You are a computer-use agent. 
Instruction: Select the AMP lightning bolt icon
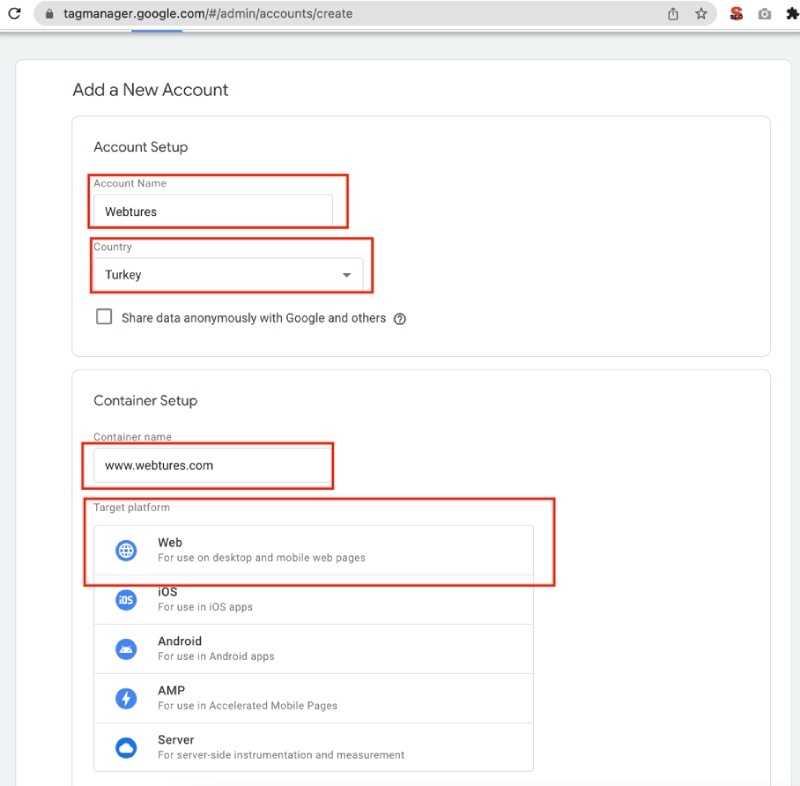tap(125, 697)
